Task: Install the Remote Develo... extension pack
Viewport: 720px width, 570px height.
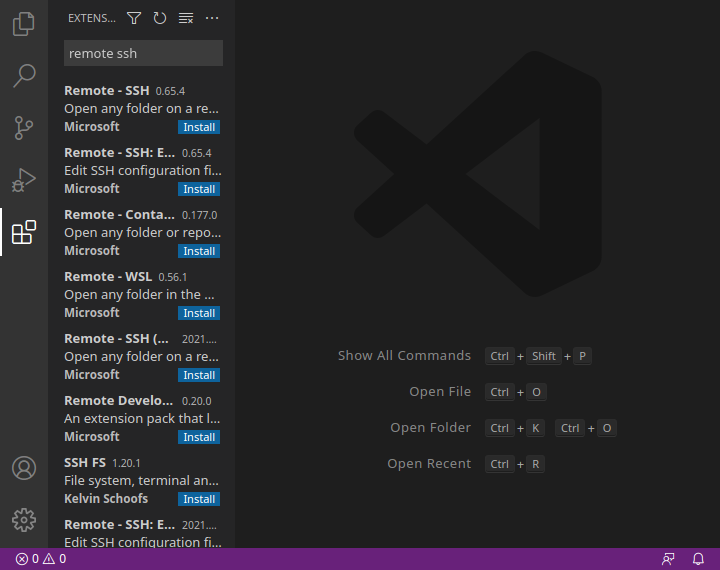Action: (199, 437)
